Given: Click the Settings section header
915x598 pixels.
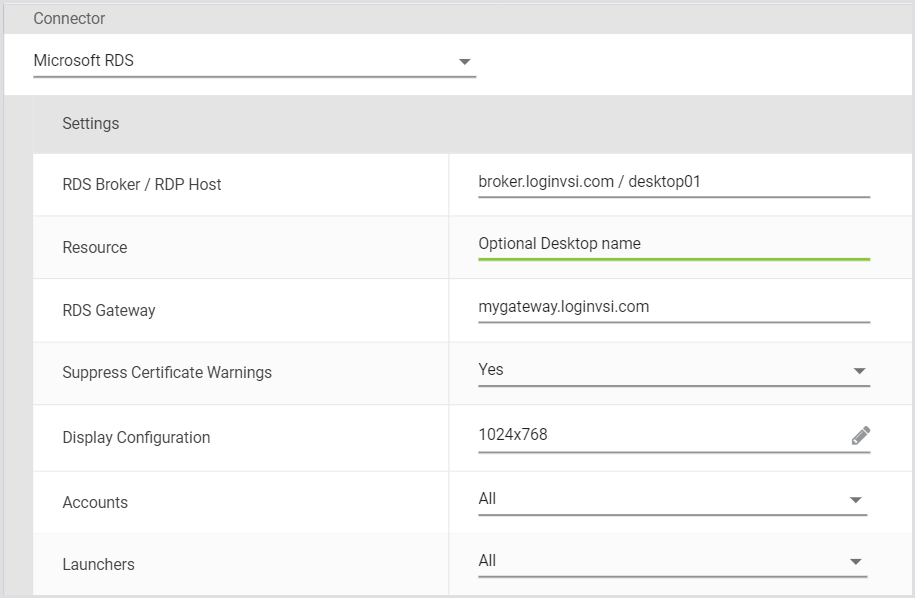Looking at the screenshot, I should pyautogui.click(x=91, y=124).
